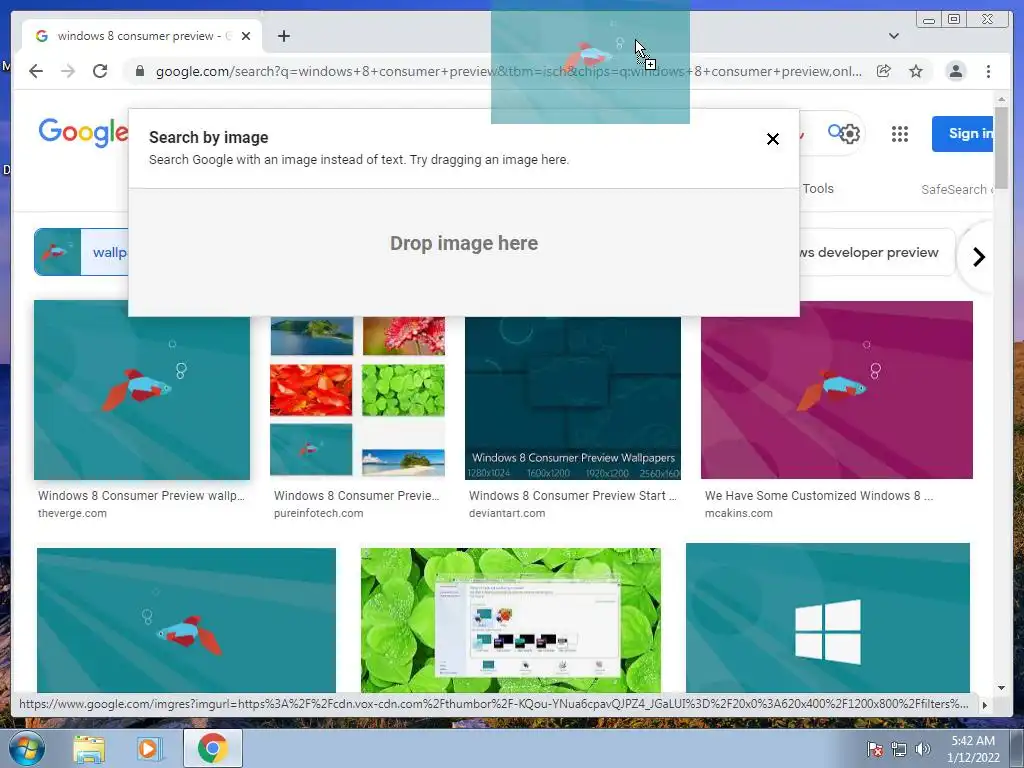Open the volume speaker tray icon
Viewport: 1024px width, 768px height.
(x=922, y=749)
